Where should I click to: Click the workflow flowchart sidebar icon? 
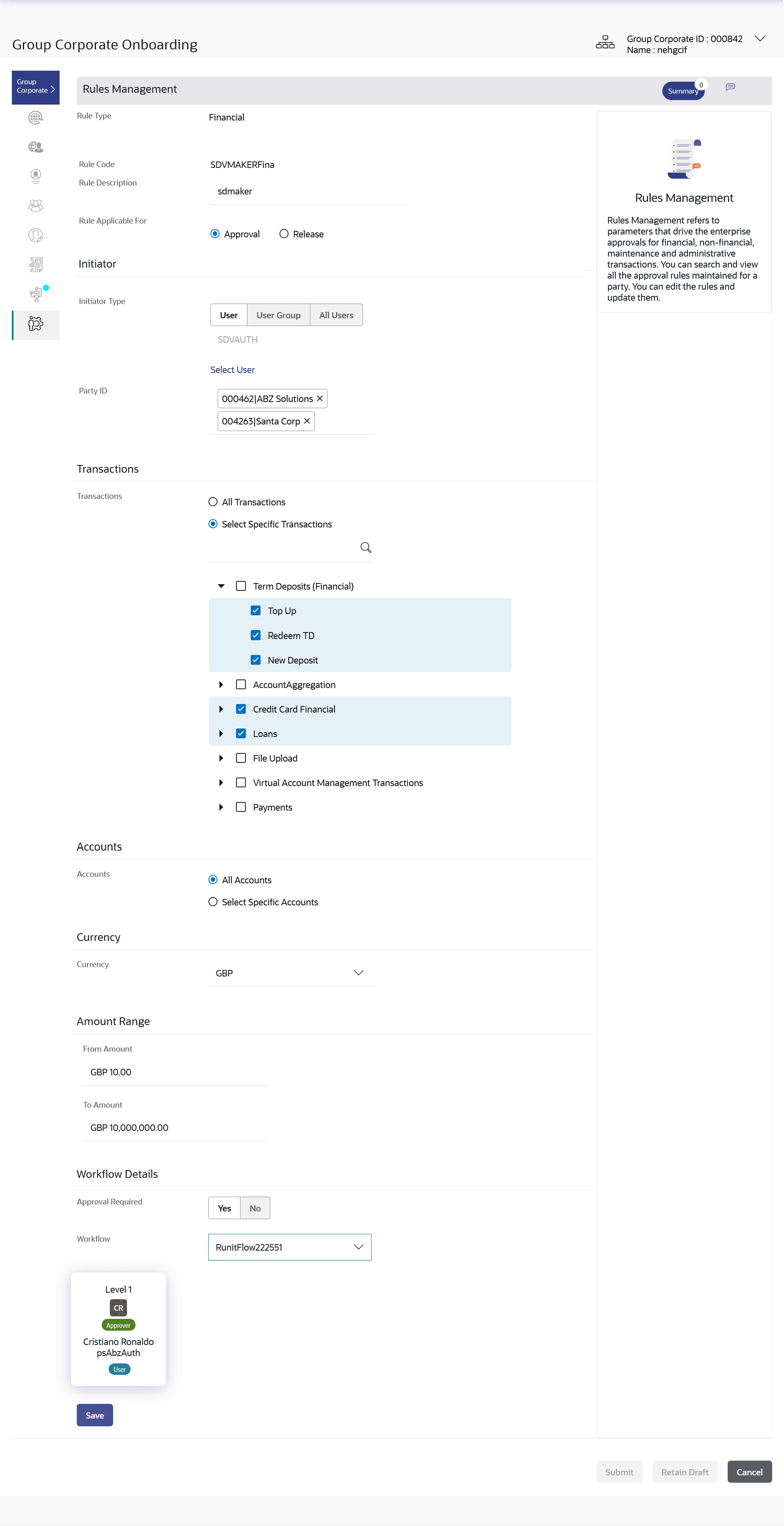(x=36, y=294)
